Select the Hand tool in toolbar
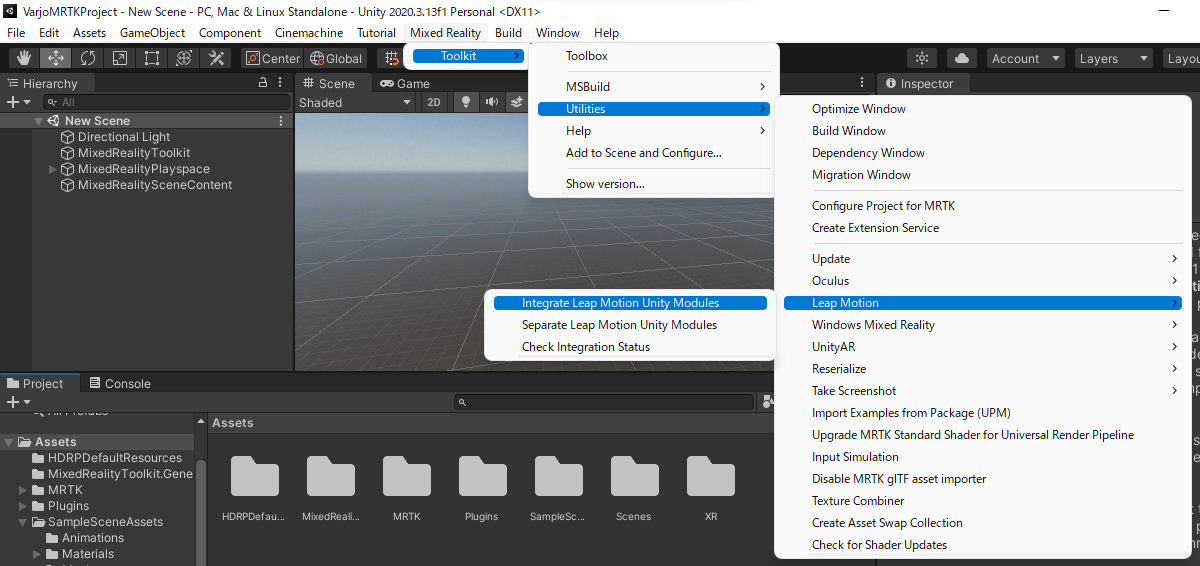This screenshot has height=566, width=1200. click(x=24, y=58)
